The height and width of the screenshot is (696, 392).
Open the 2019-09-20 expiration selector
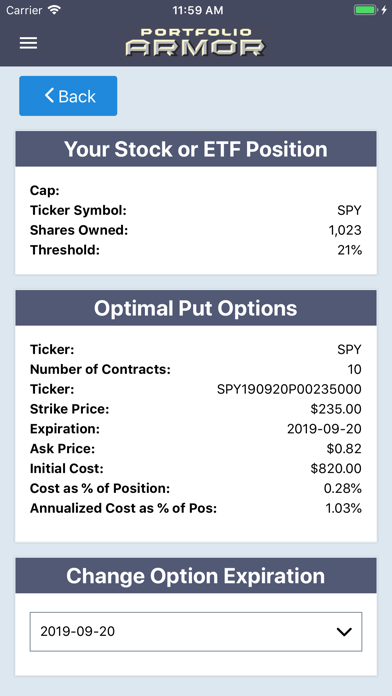tap(196, 632)
